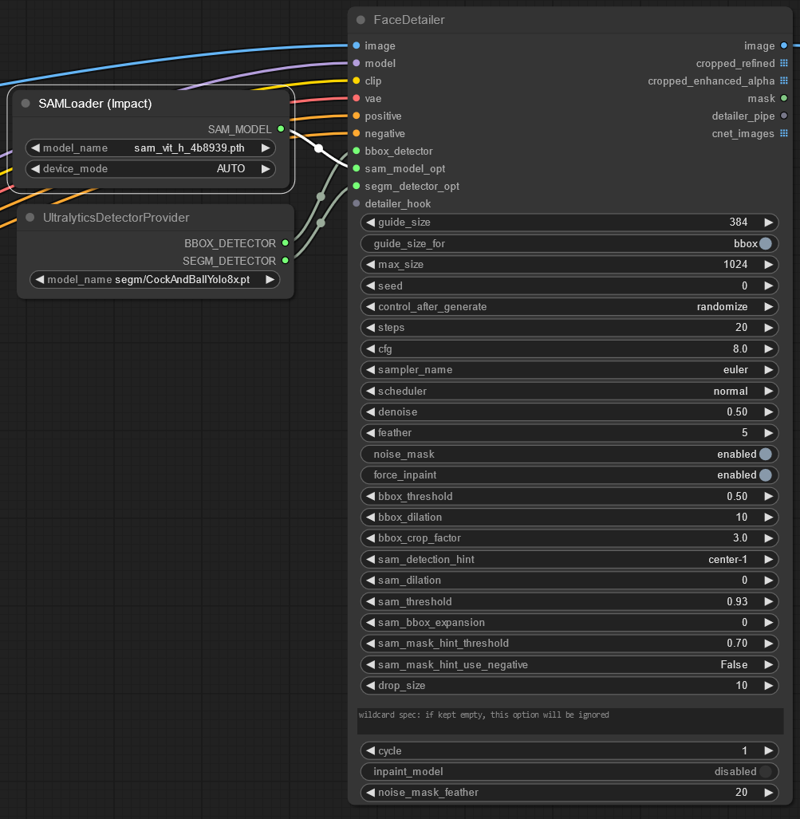Screen dimensions: 800x819
Task: Click the BBOX_DETECTOR output port
Action: (285, 243)
